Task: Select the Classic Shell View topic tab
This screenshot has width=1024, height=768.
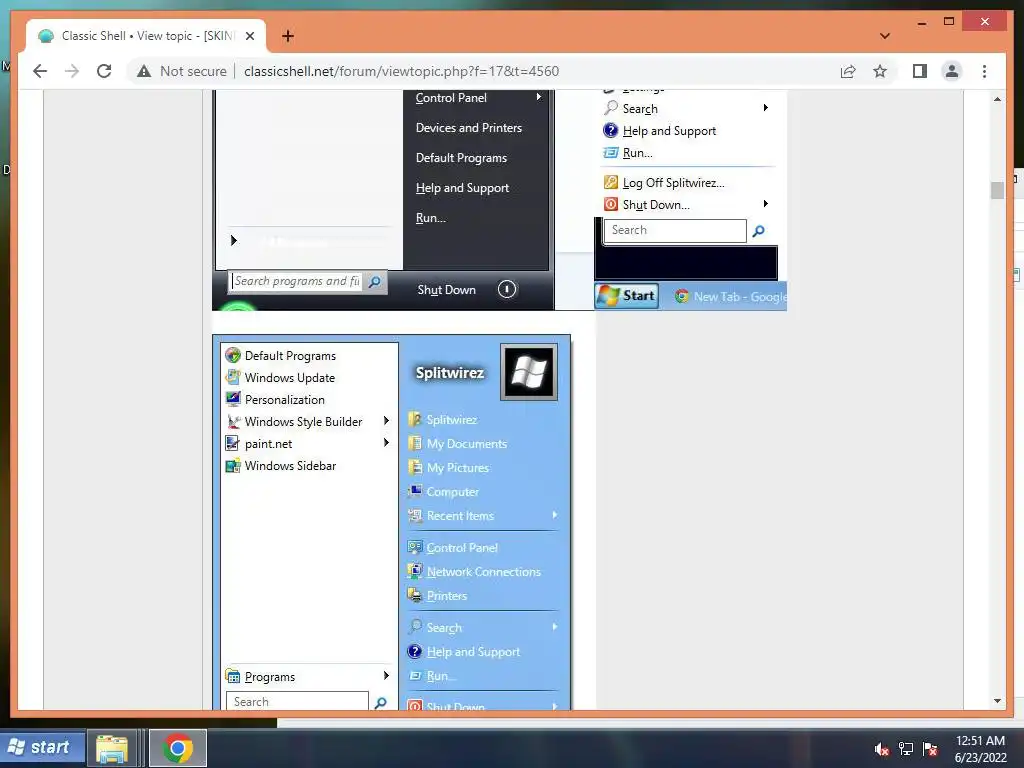Action: (x=146, y=36)
